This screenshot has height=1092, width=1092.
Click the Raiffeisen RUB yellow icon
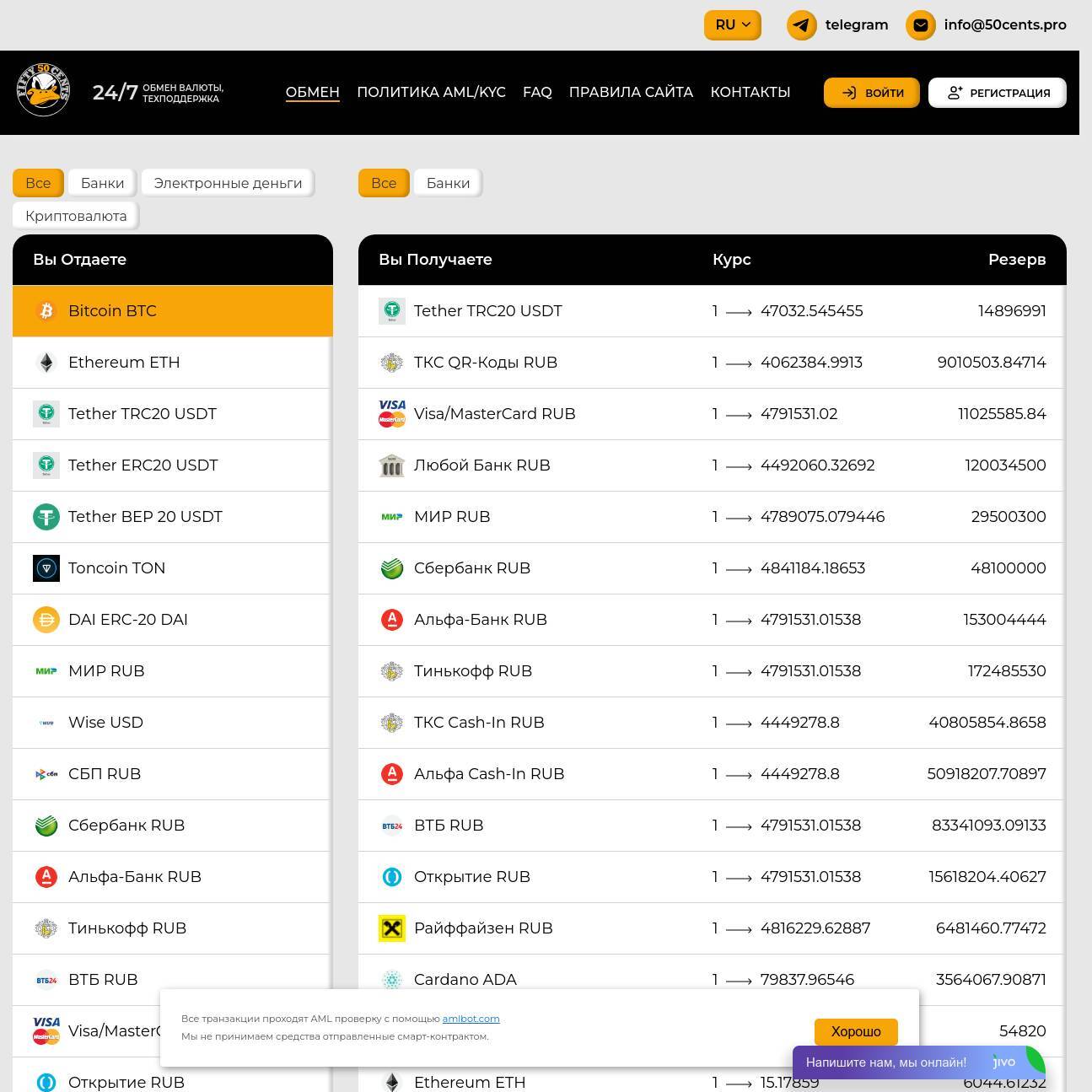(392, 928)
